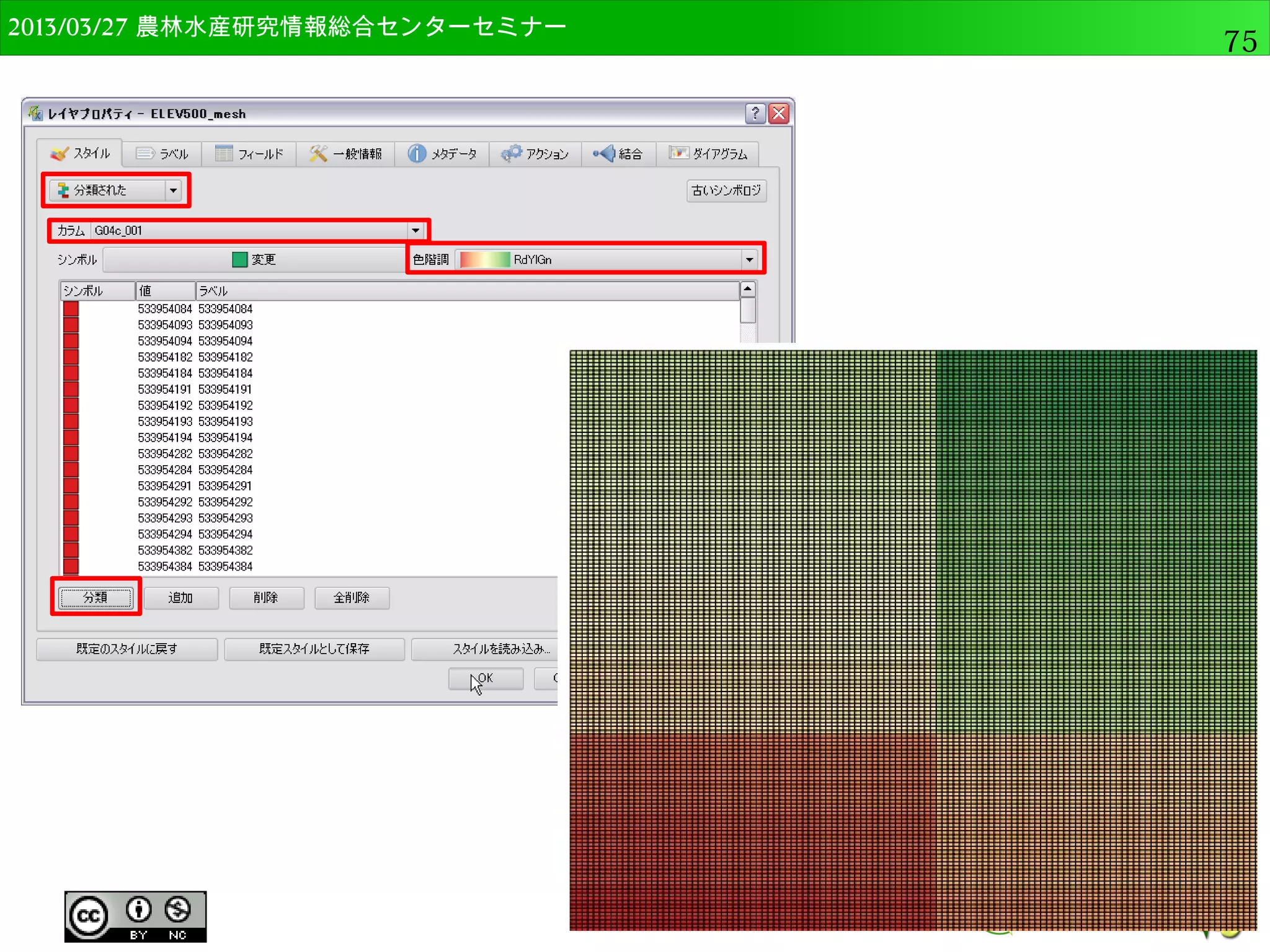Click the 分類 button
Screen dimensions: 1270x952
[95, 597]
